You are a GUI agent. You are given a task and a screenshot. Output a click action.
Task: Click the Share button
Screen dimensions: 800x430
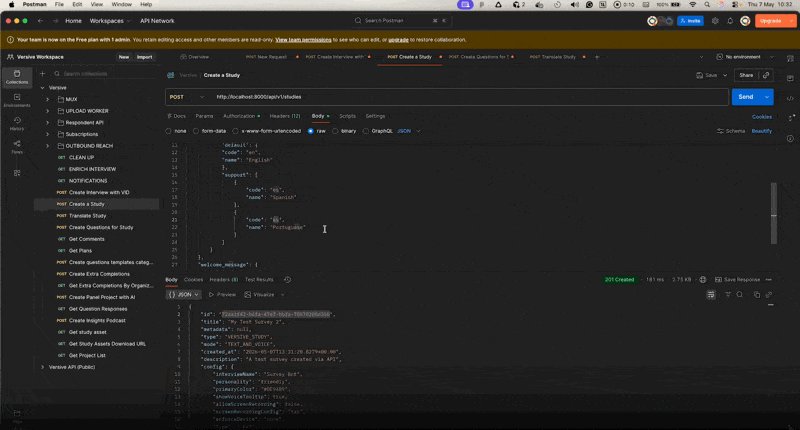[746, 75]
